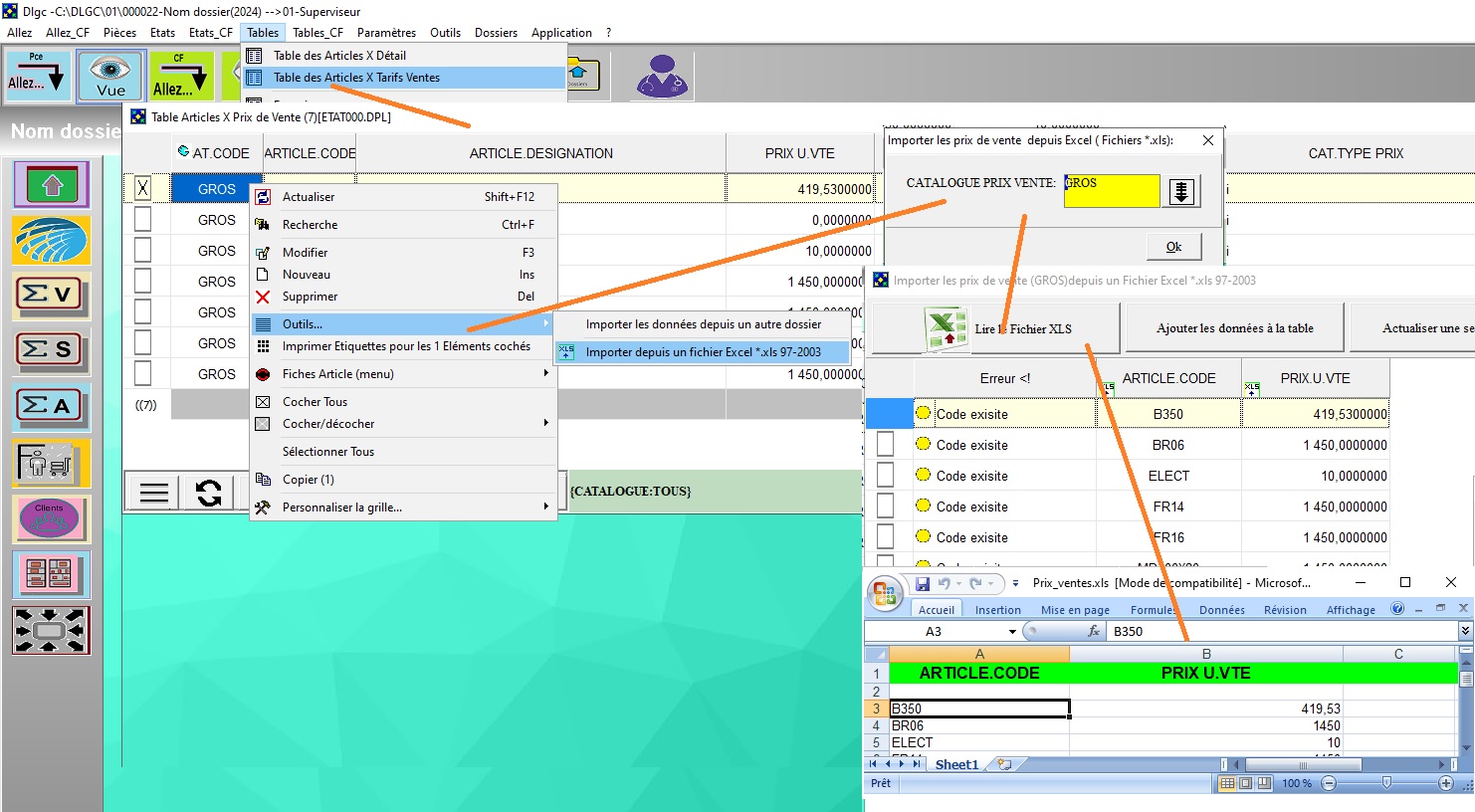
Task: Click Lire le Fichier XLS button
Action: (995, 328)
